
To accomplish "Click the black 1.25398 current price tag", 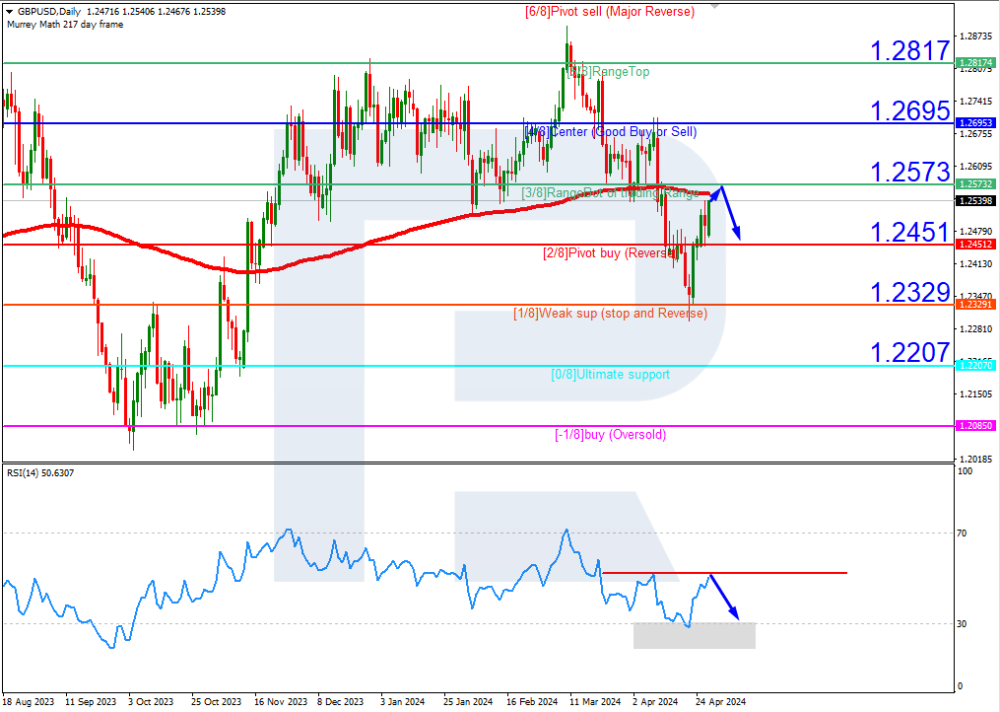I will coord(974,201).
